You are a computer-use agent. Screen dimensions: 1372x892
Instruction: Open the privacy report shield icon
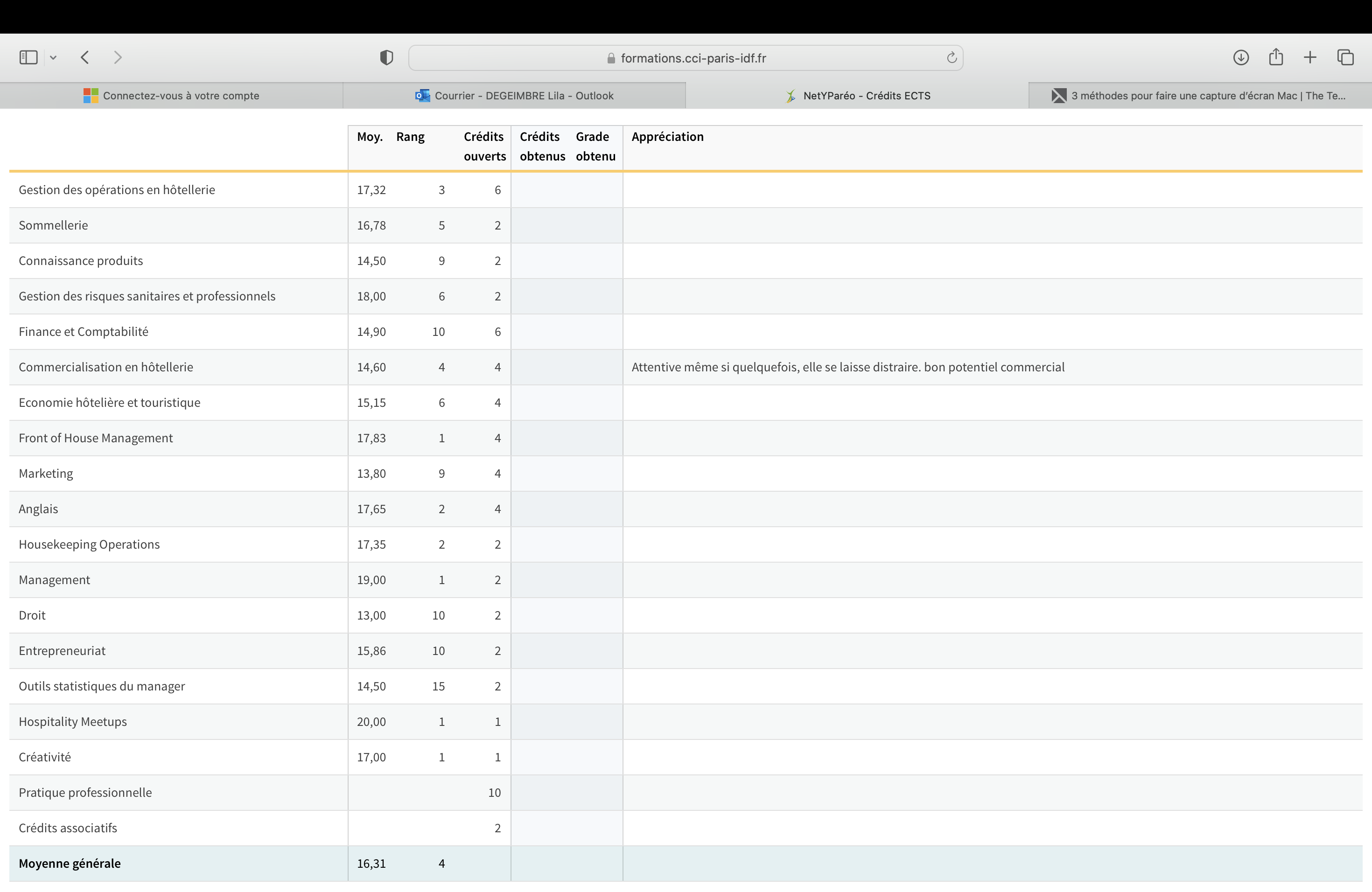386,57
